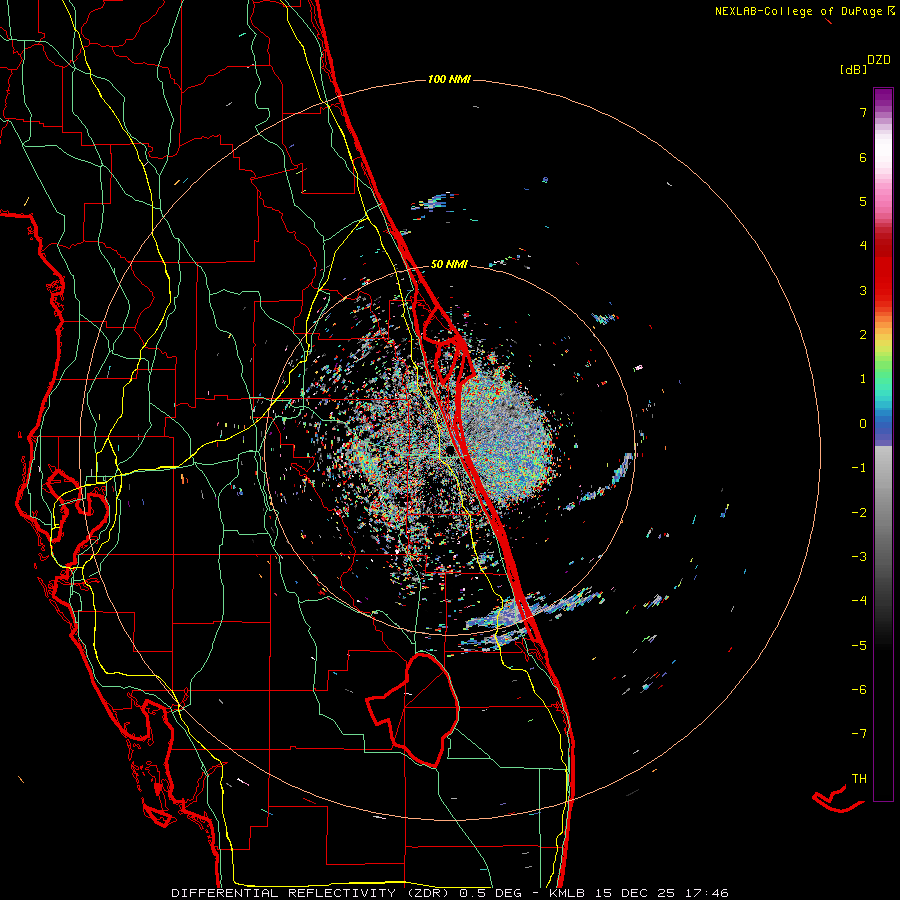Screen dimensions: 900x900
Task: Click the KMLB radar site identifier
Action: 568,893
